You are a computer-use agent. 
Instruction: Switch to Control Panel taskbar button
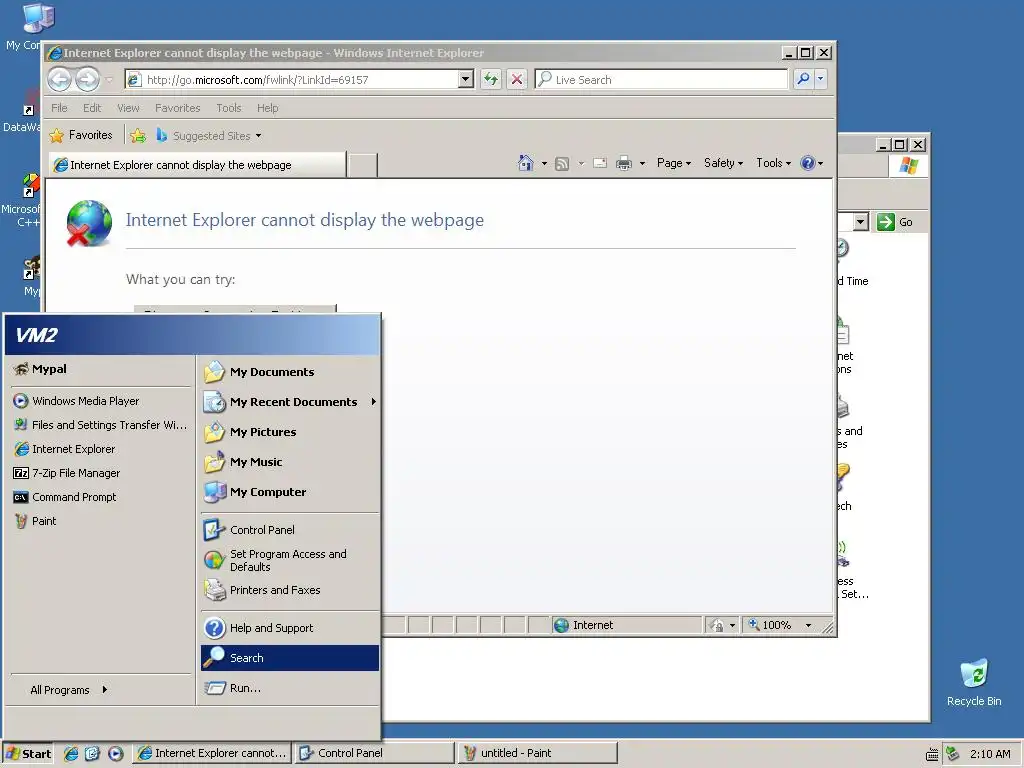point(375,753)
